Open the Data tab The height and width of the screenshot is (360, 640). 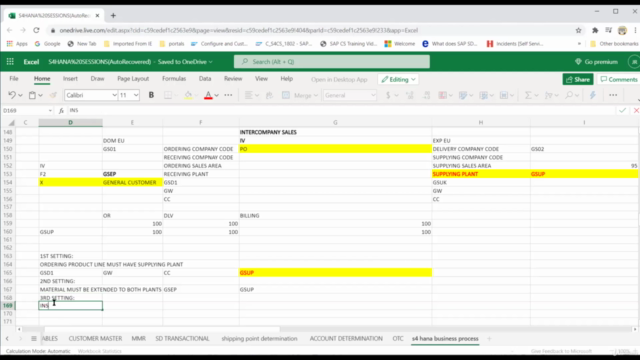(x=205, y=78)
